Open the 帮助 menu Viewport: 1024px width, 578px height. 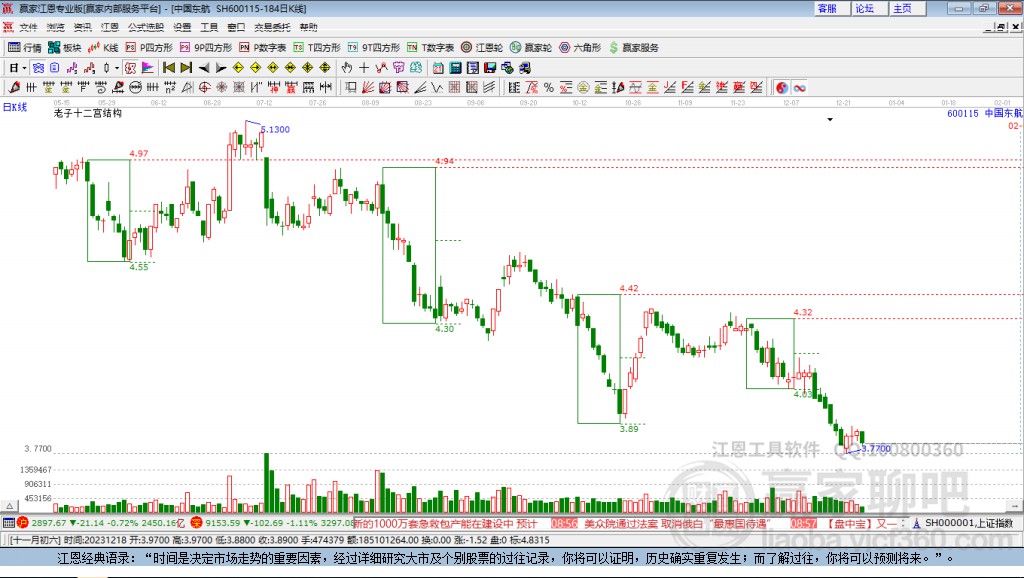click(x=309, y=27)
